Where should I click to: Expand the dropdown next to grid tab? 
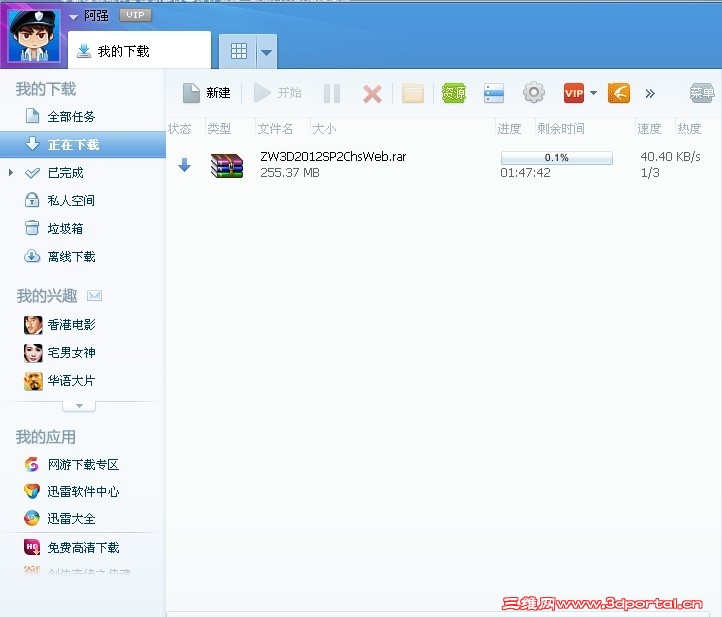267,52
